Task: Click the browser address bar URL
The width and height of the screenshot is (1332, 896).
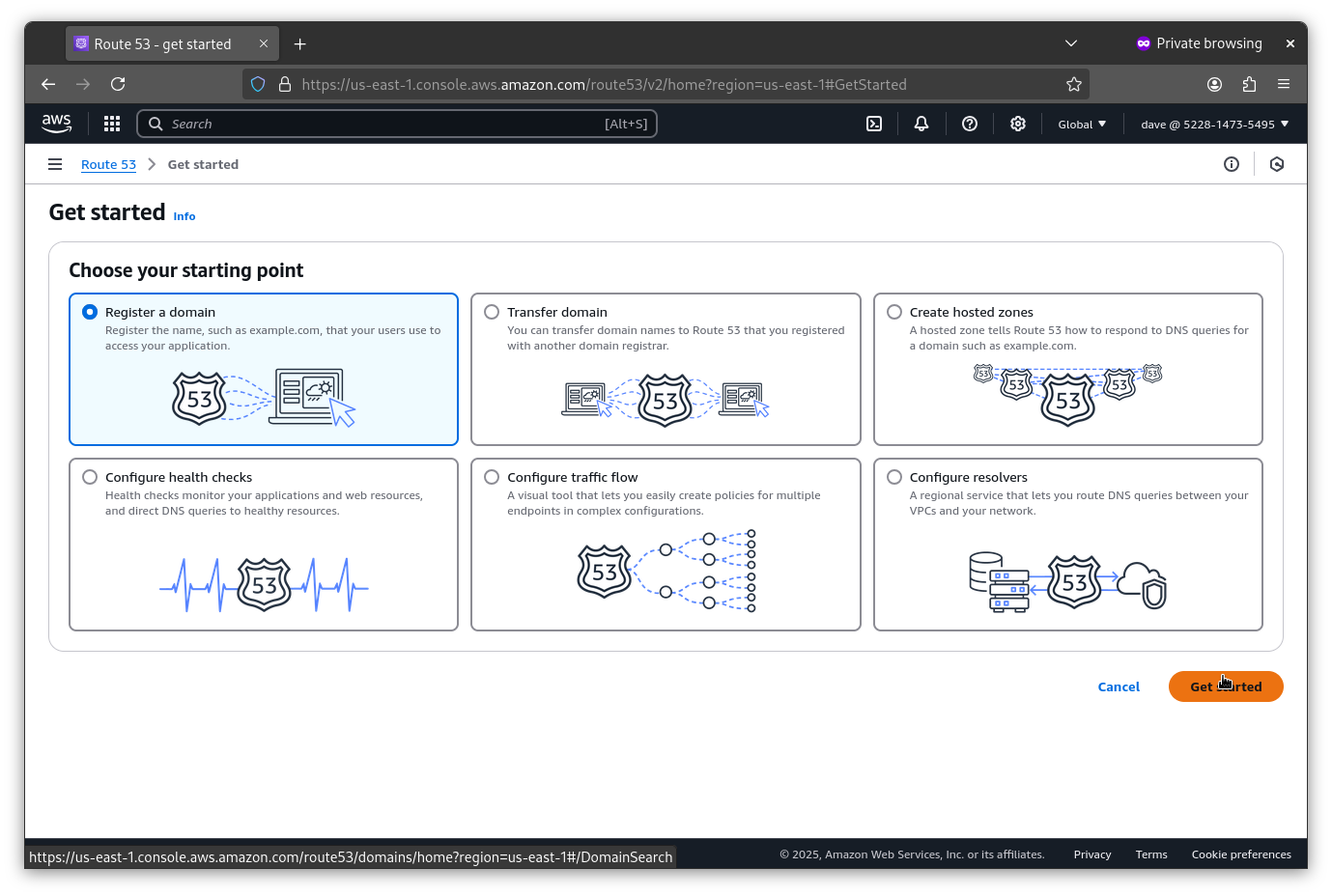Action: click(604, 84)
